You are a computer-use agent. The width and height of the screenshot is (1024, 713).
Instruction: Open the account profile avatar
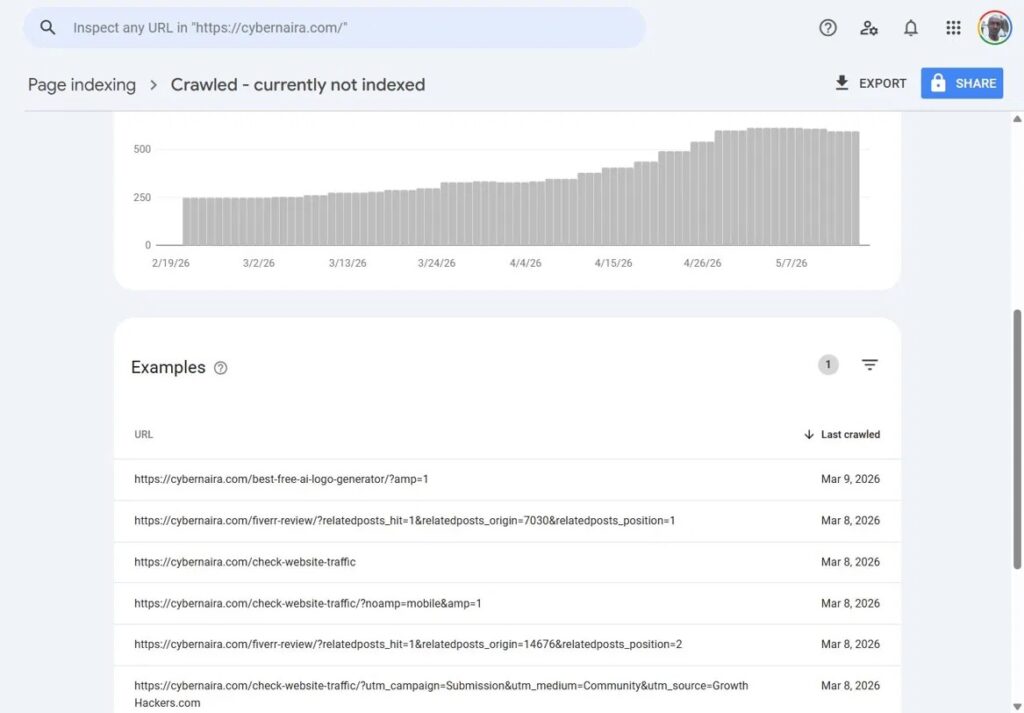(x=994, y=27)
